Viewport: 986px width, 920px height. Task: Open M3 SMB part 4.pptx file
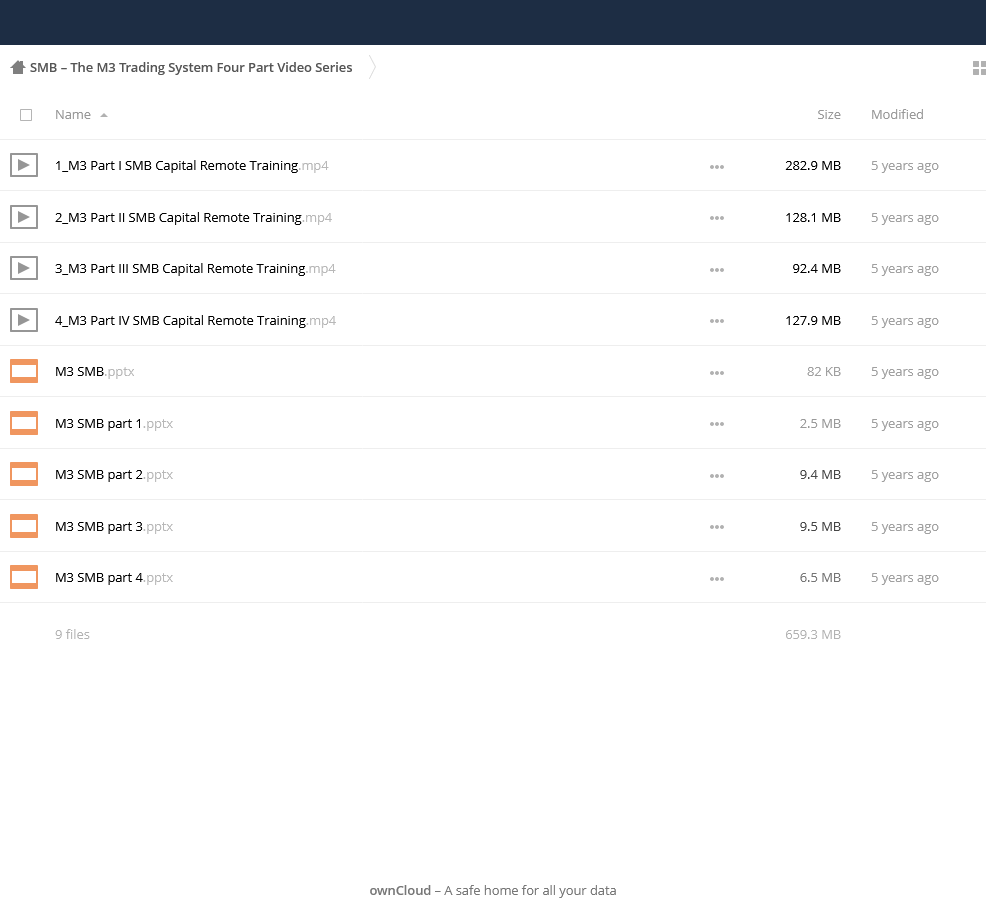[114, 577]
